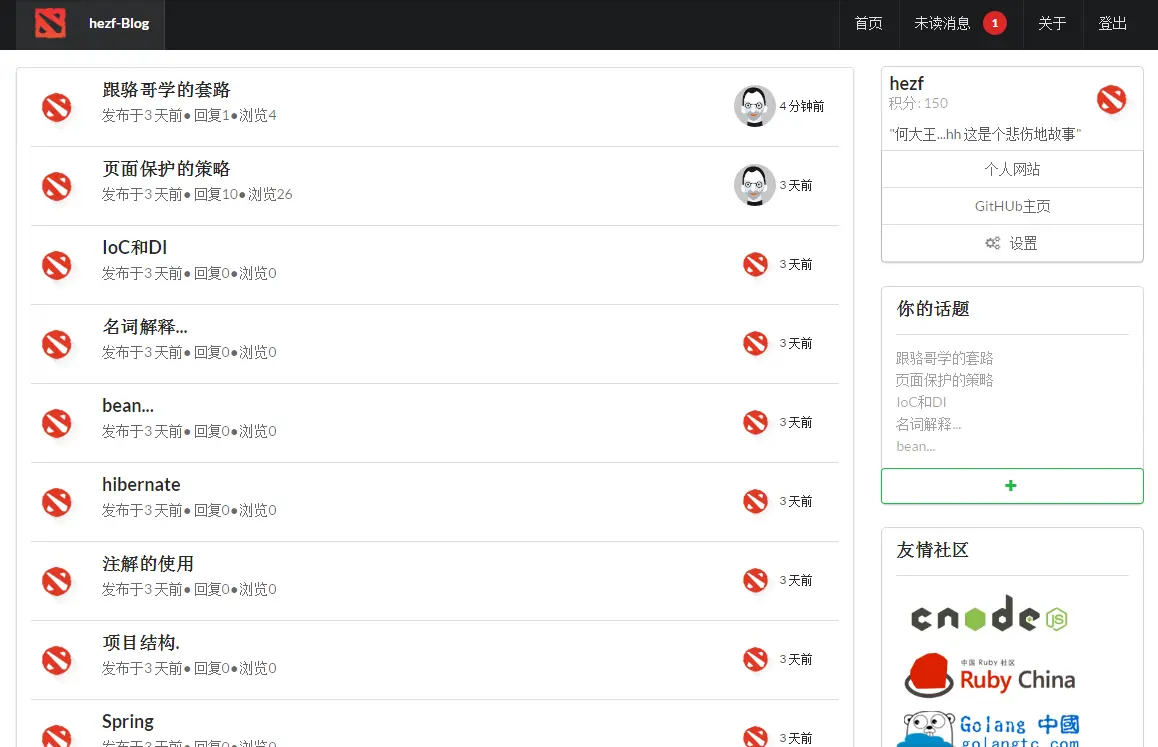Click small avatar at right of 注解的使用 row
1158x747 pixels.
[x=756, y=580]
